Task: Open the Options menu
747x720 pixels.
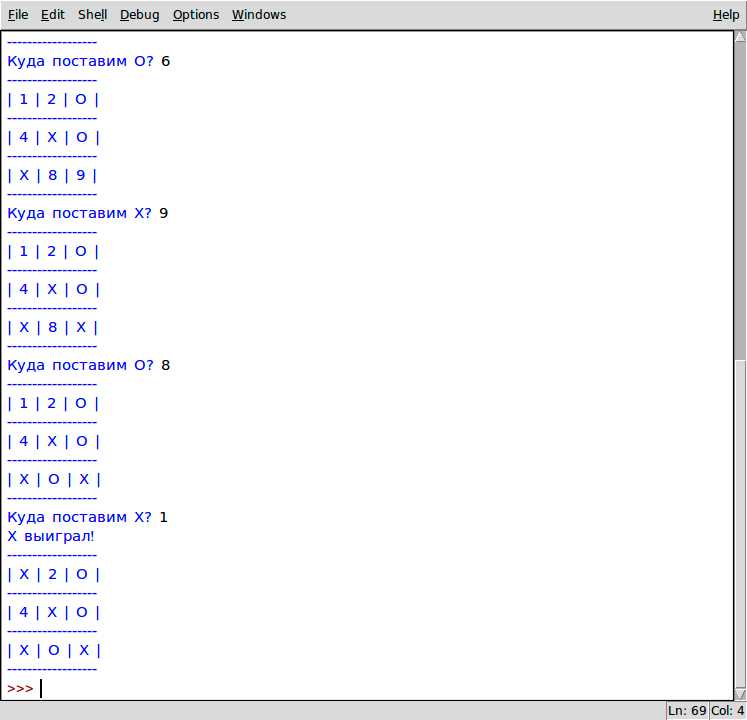Action: [196, 15]
